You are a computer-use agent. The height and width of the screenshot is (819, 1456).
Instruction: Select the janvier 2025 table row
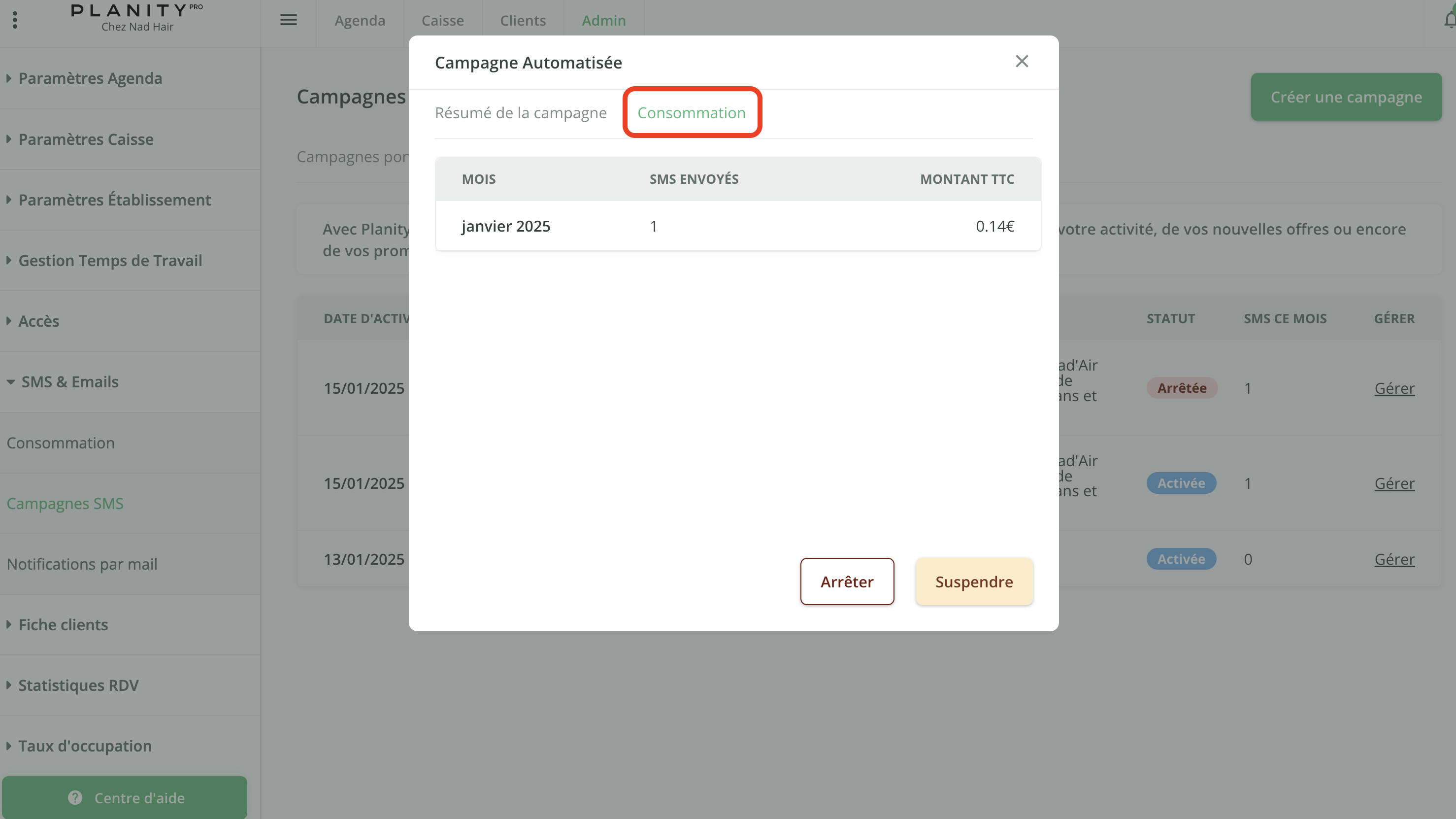(x=737, y=226)
